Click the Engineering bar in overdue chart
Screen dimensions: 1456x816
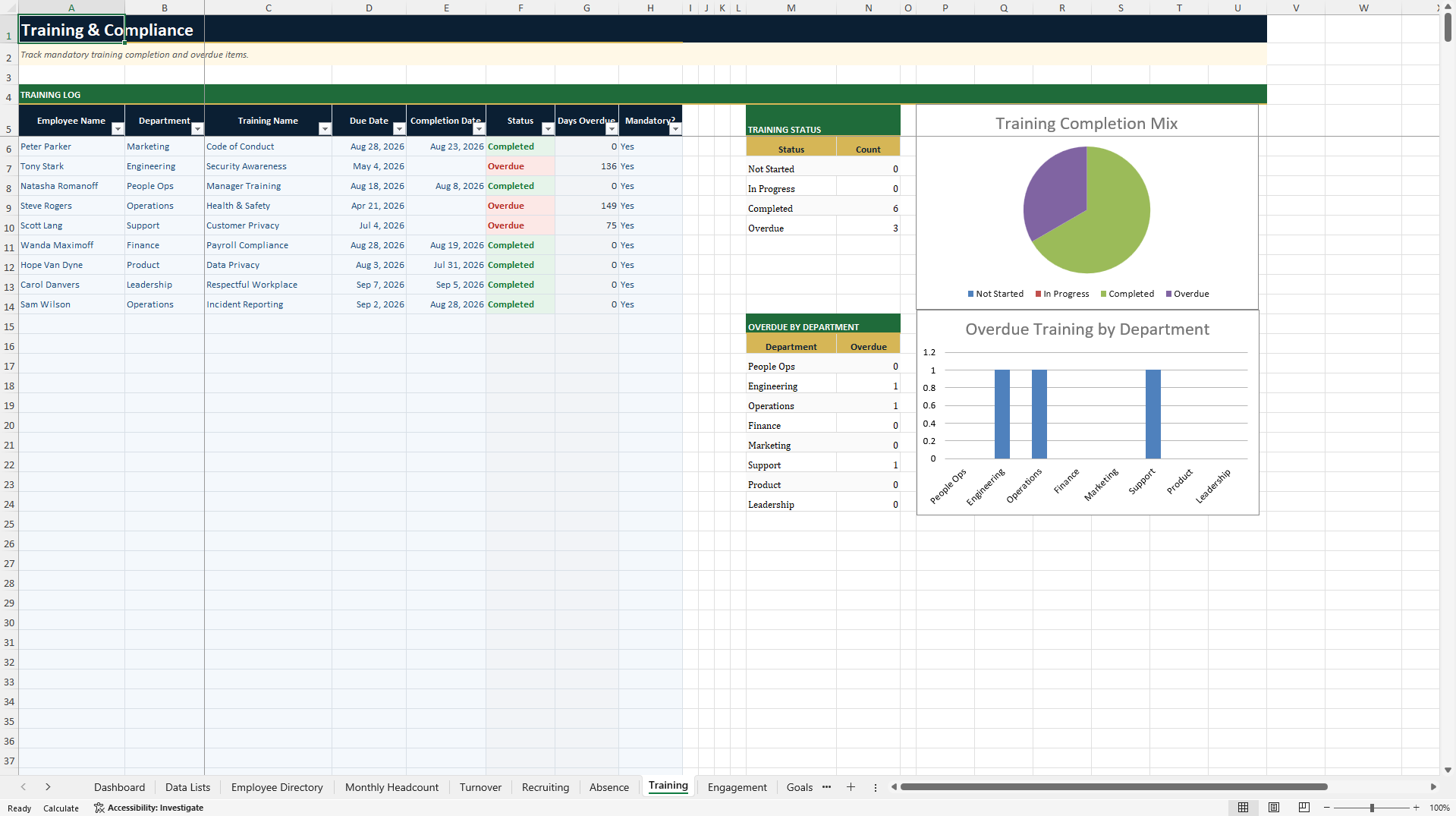[x=1002, y=414]
